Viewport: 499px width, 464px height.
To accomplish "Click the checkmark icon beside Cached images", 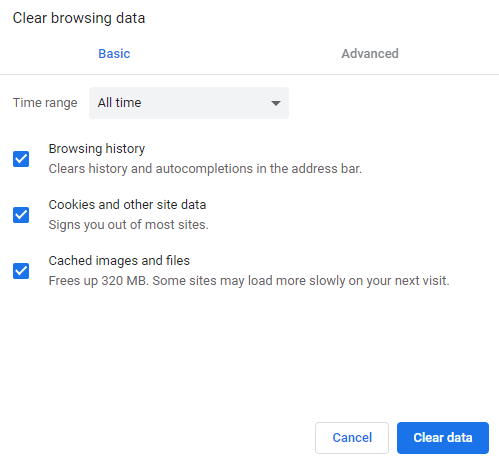I will click(x=21, y=271).
